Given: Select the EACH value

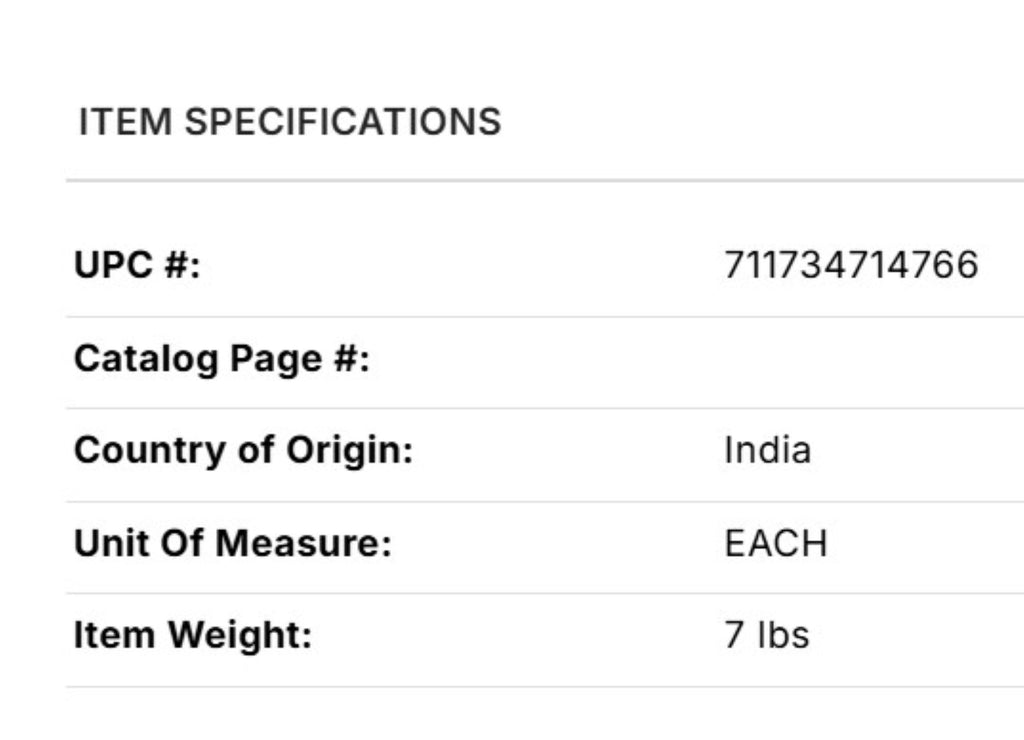Looking at the screenshot, I should pos(776,544).
